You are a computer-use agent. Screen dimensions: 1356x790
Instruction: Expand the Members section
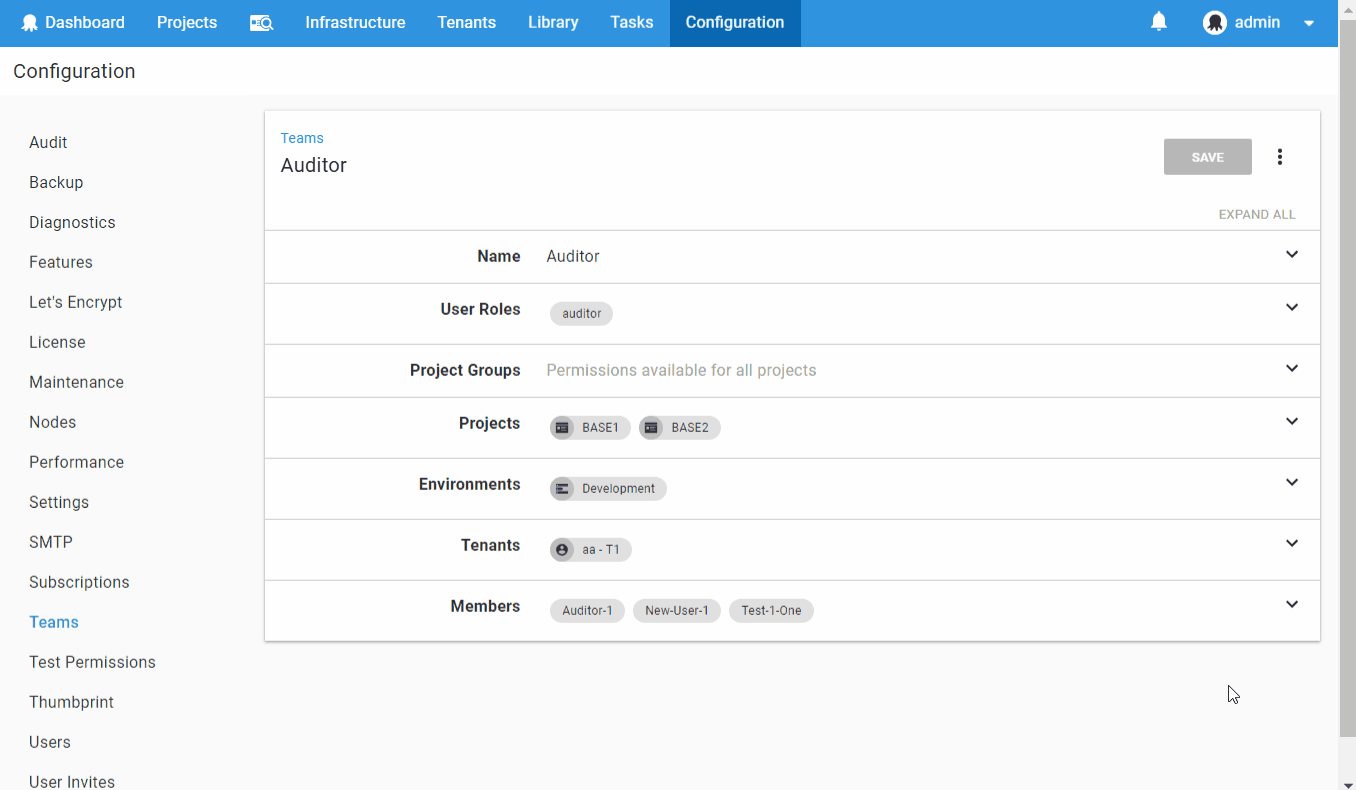[x=1291, y=604]
